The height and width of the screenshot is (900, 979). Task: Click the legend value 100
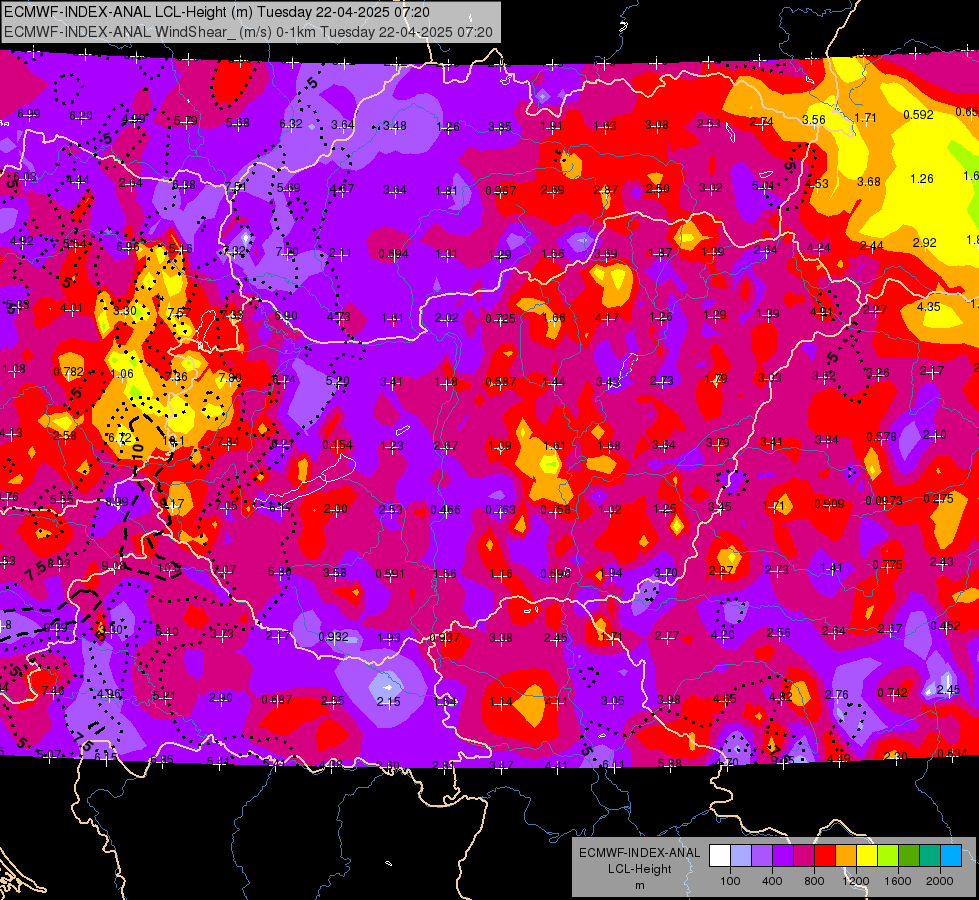click(731, 881)
